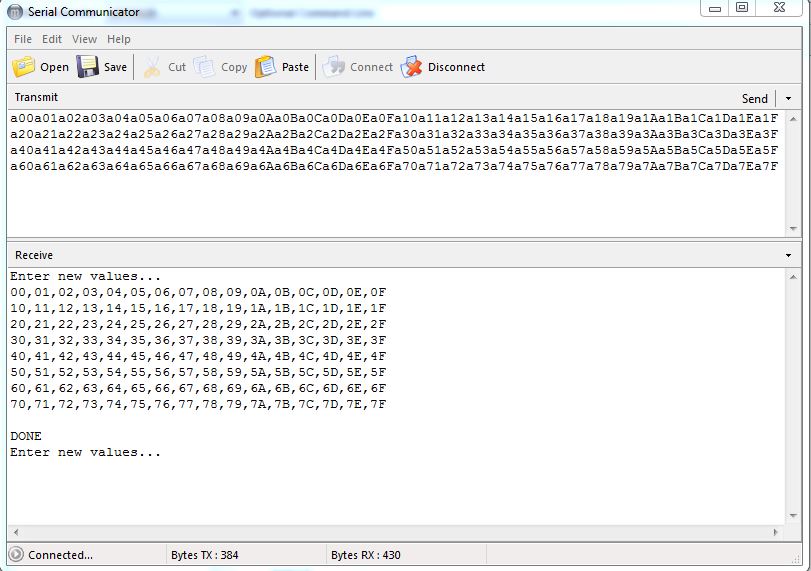Open the Help menu
This screenshot has width=811, height=571.
click(x=119, y=39)
